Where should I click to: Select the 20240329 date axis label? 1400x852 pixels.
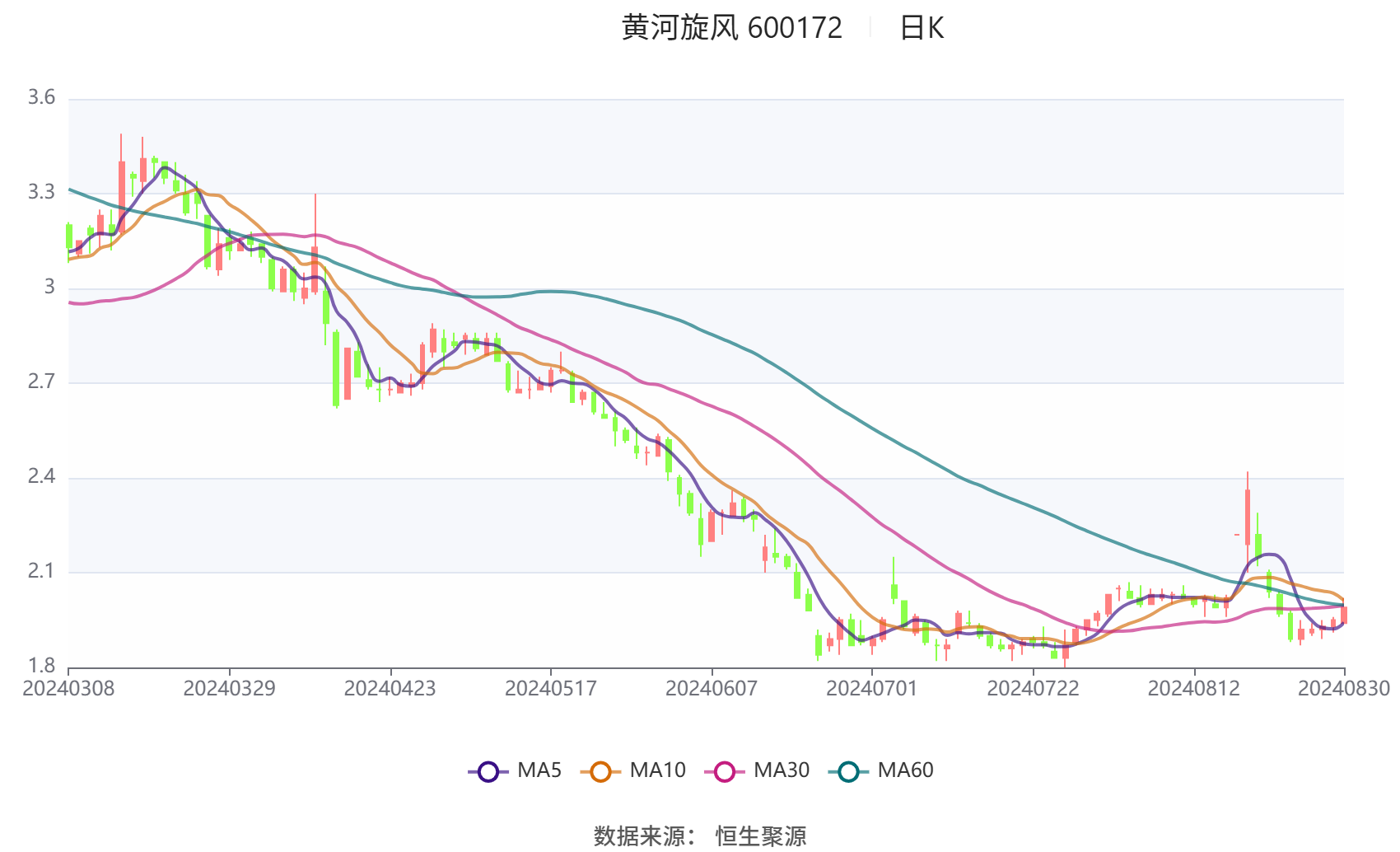tap(229, 688)
